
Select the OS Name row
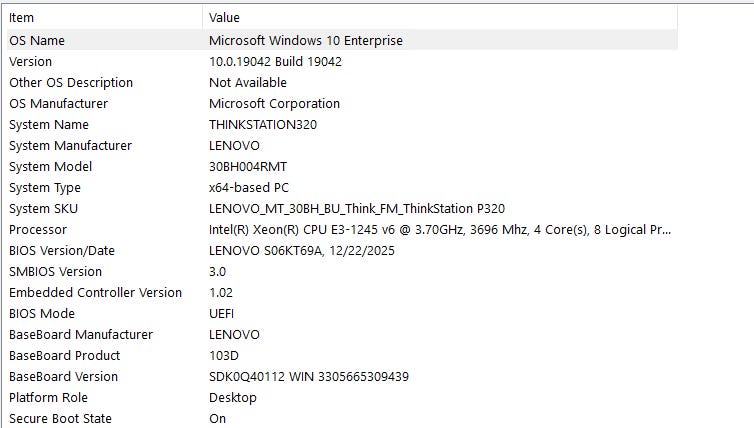[342, 40]
